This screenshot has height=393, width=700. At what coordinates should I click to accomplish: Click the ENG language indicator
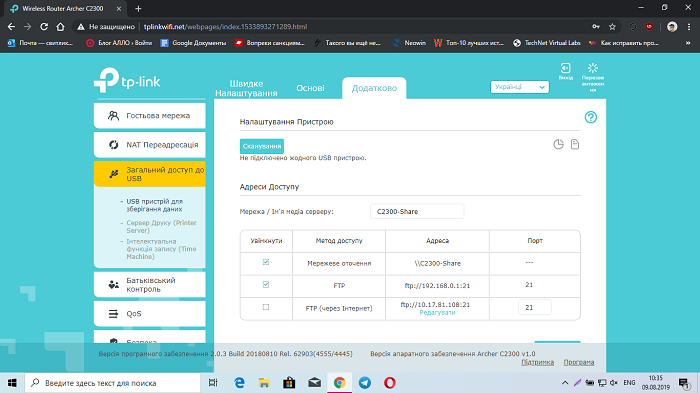[629, 383]
